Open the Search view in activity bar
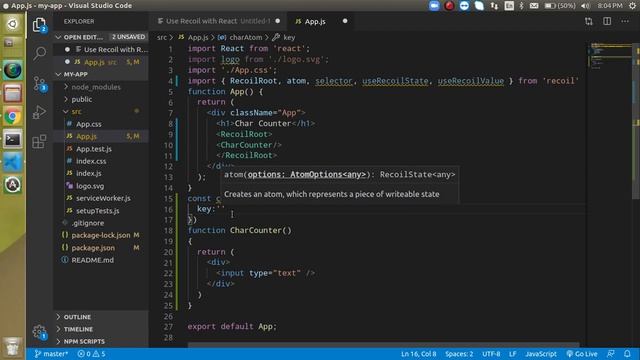This screenshot has height=360, width=640. (x=39, y=53)
